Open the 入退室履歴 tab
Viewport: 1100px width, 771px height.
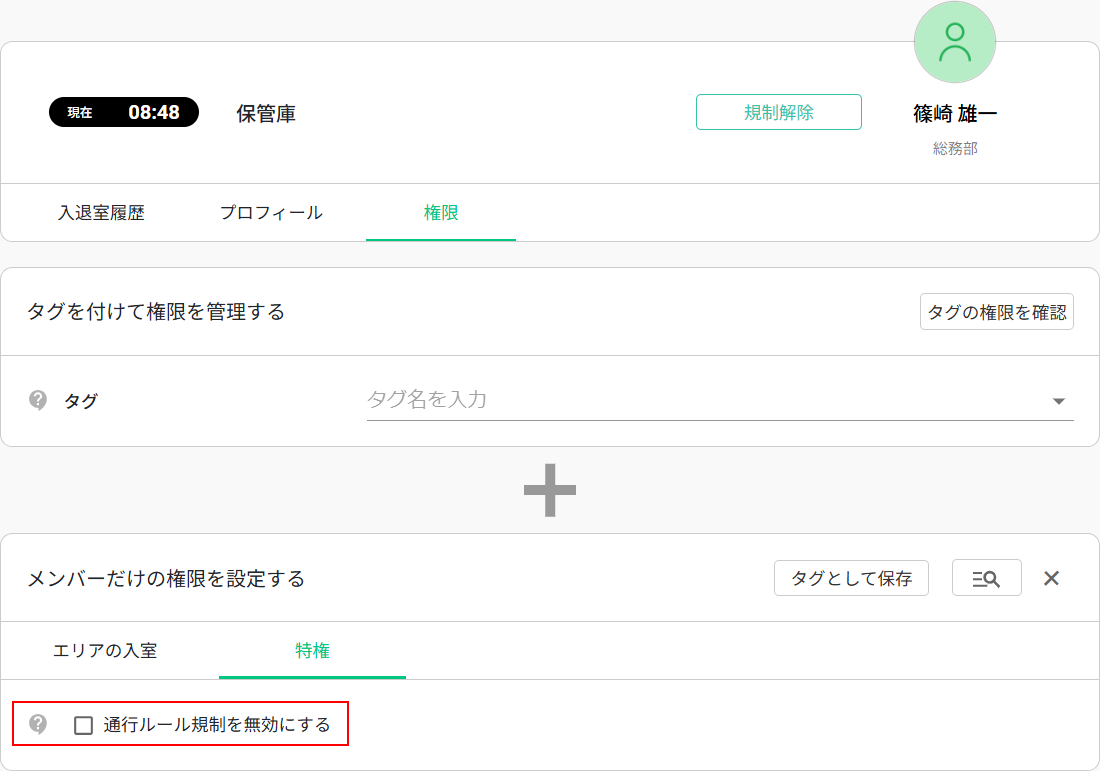point(101,213)
